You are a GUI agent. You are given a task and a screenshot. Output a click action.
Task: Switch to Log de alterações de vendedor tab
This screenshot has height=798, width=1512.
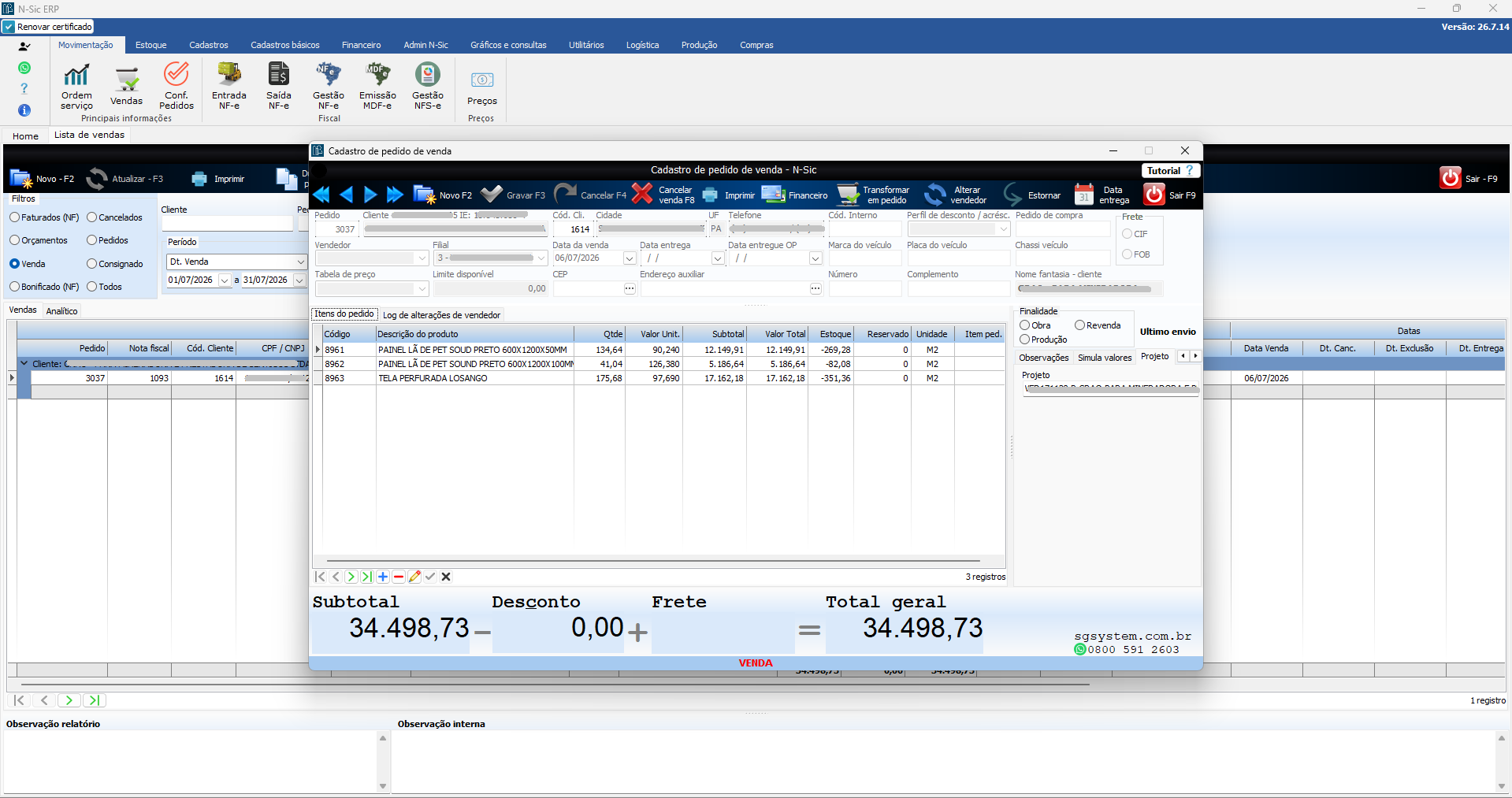point(441,315)
